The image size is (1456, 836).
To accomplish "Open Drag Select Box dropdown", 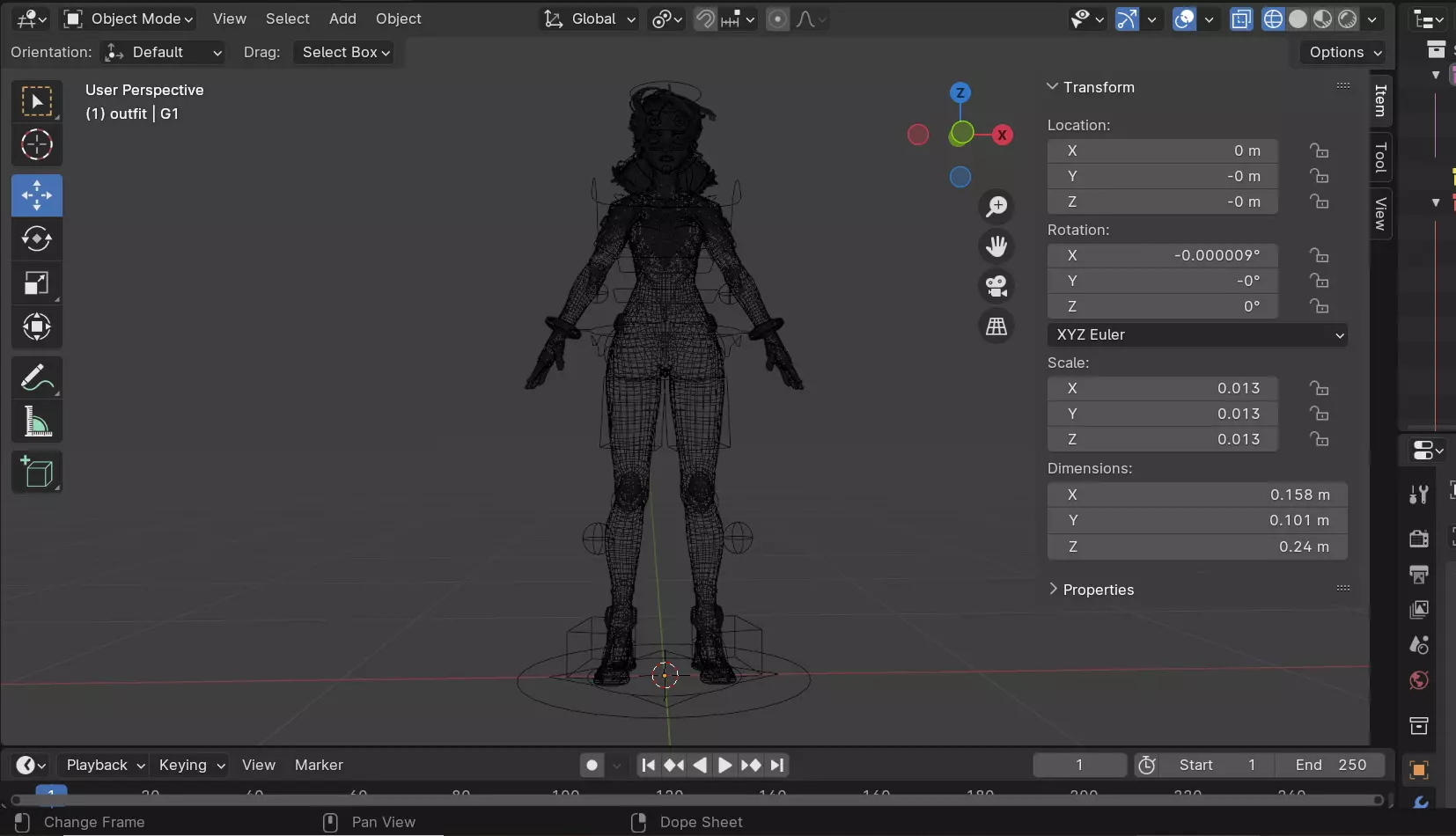I will point(344,52).
